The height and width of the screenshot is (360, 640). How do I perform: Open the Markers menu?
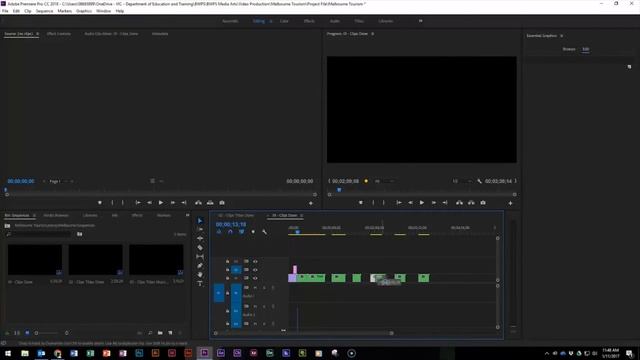(x=64, y=11)
